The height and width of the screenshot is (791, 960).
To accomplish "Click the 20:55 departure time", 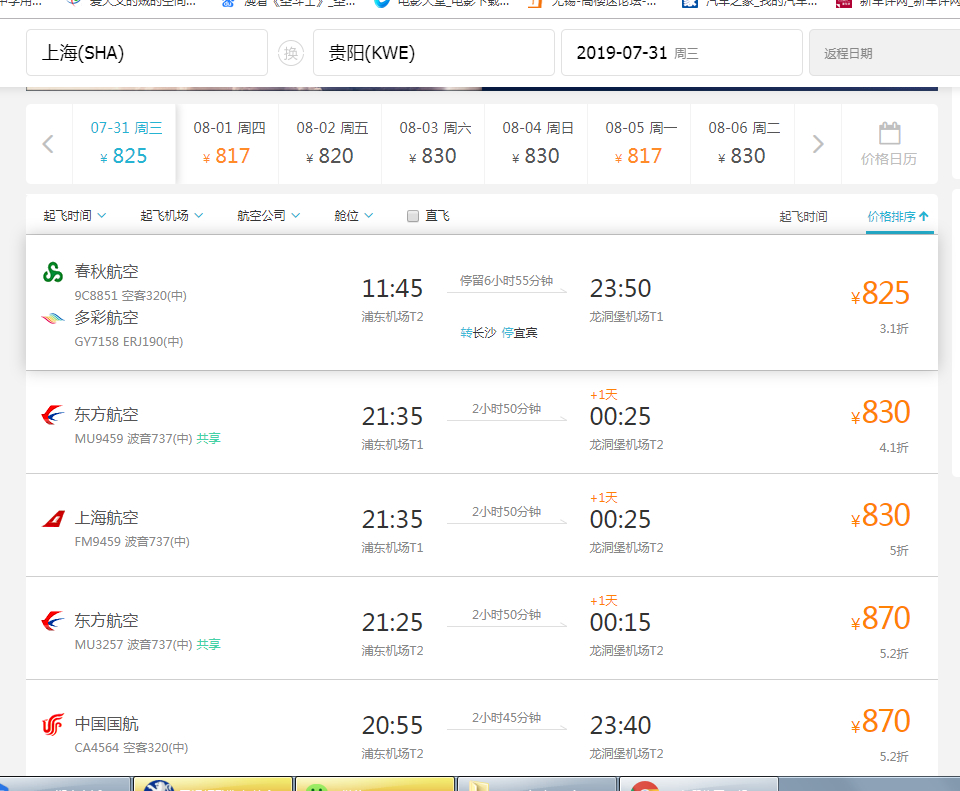I will (392, 725).
